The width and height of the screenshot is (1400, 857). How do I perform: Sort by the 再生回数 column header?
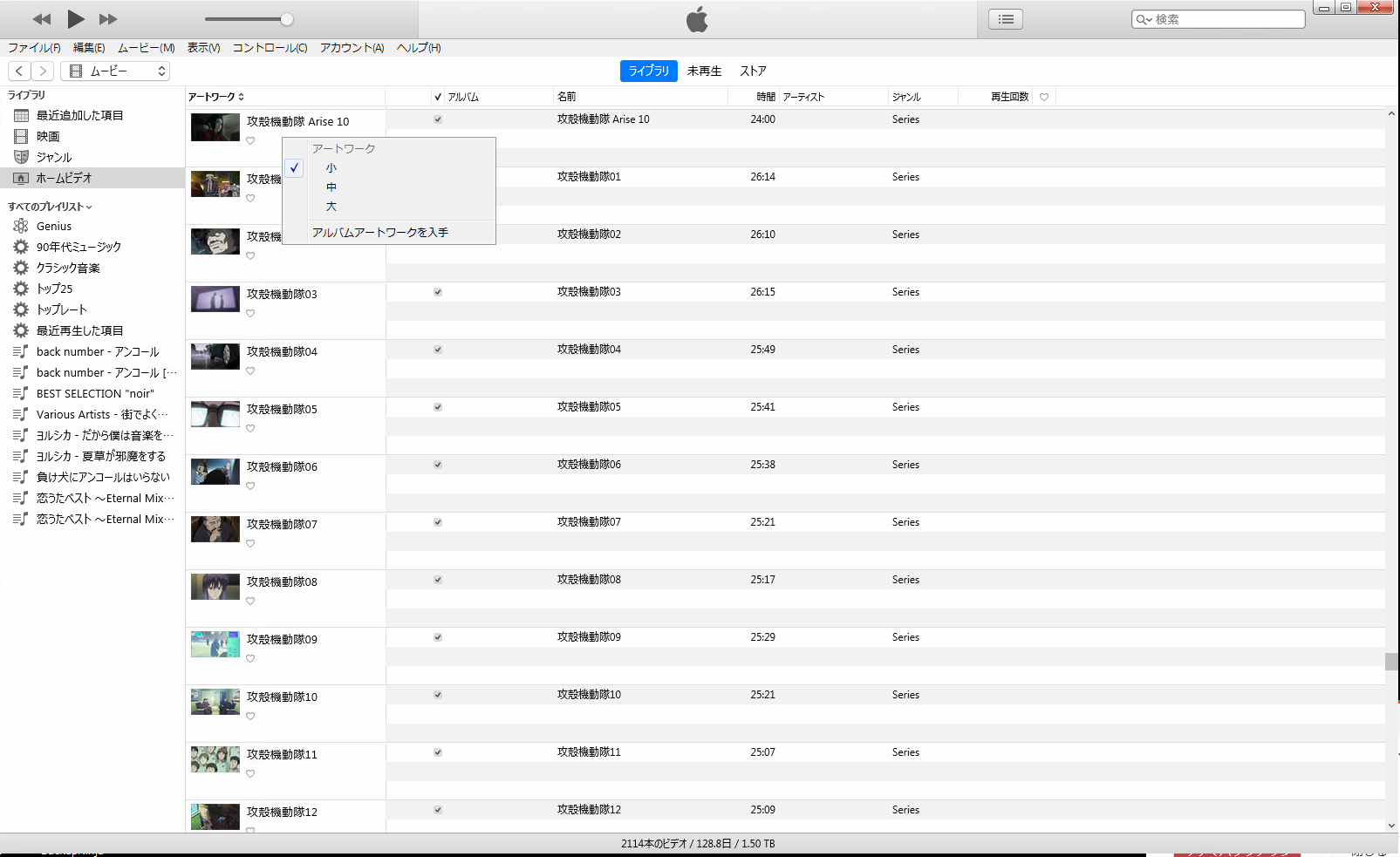pos(1009,97)
